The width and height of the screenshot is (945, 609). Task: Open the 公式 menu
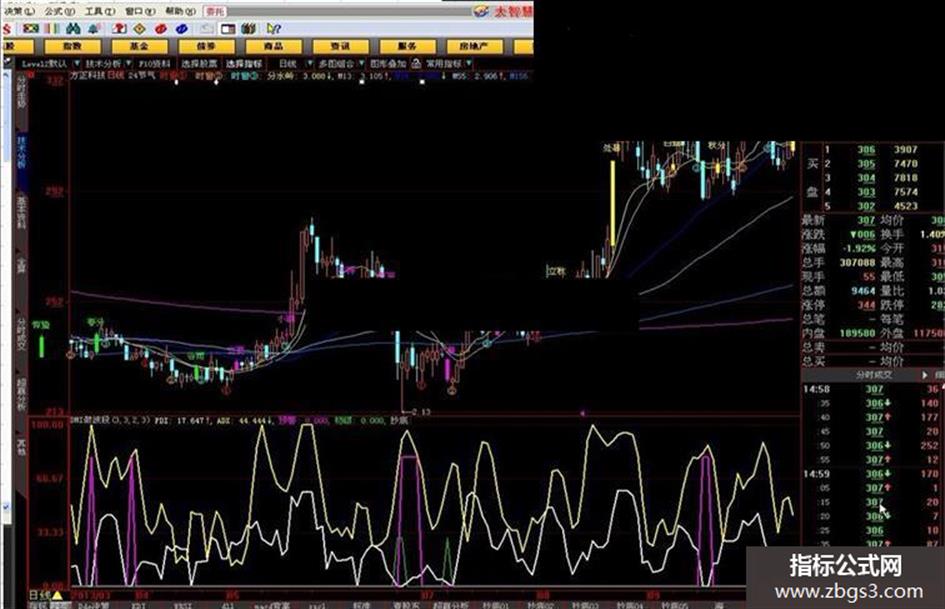point(58,11)
